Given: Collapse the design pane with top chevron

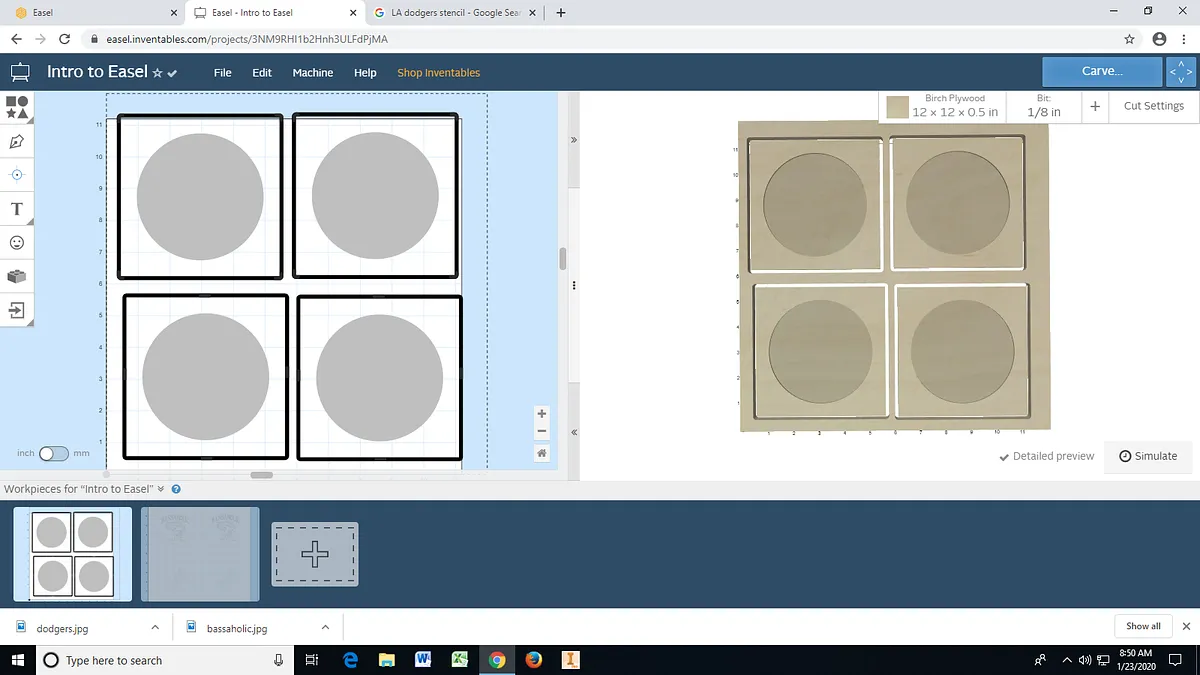Looking at the screenshot, I should 574,140.
